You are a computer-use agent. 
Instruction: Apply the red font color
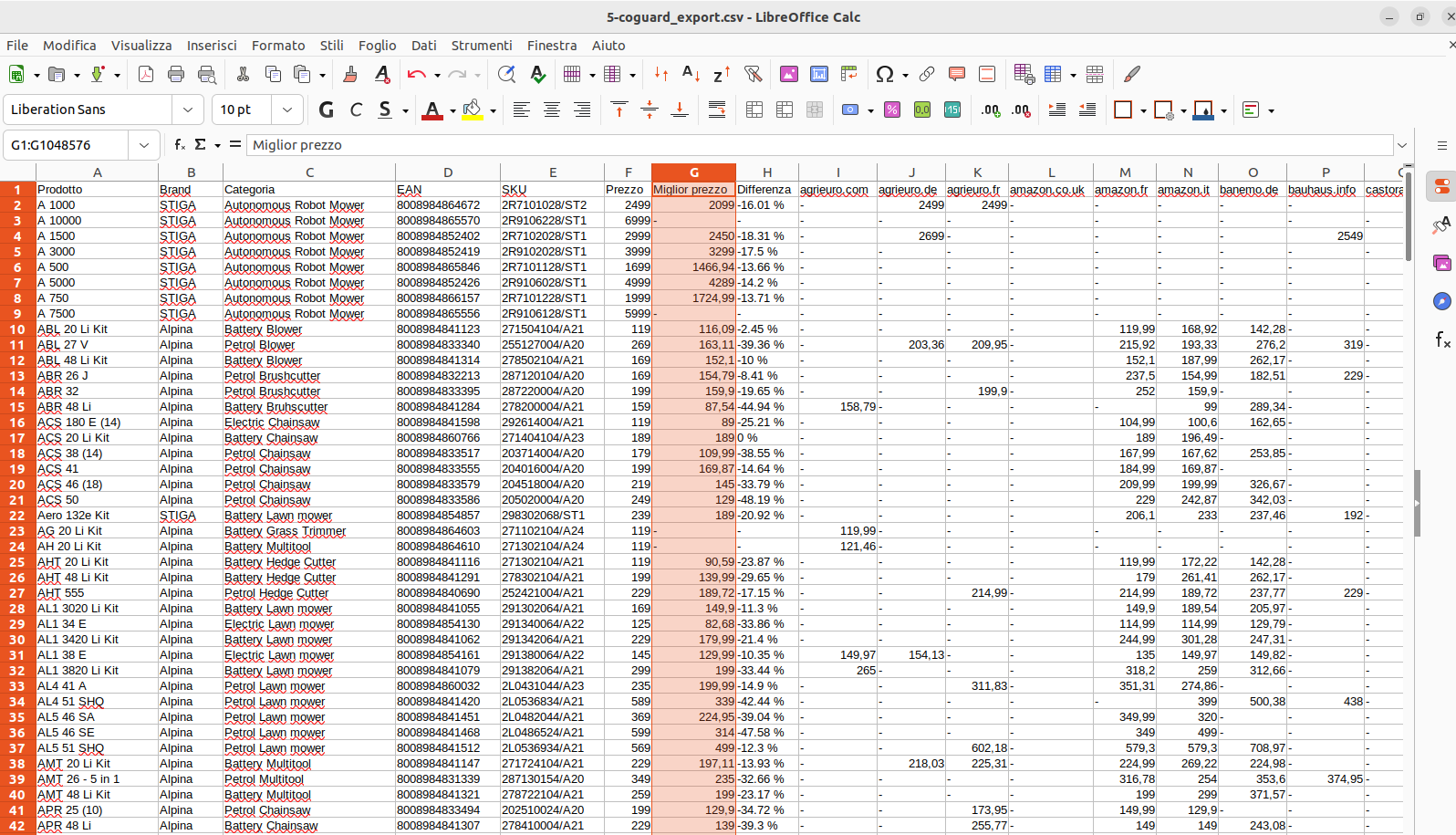(433, 110)
